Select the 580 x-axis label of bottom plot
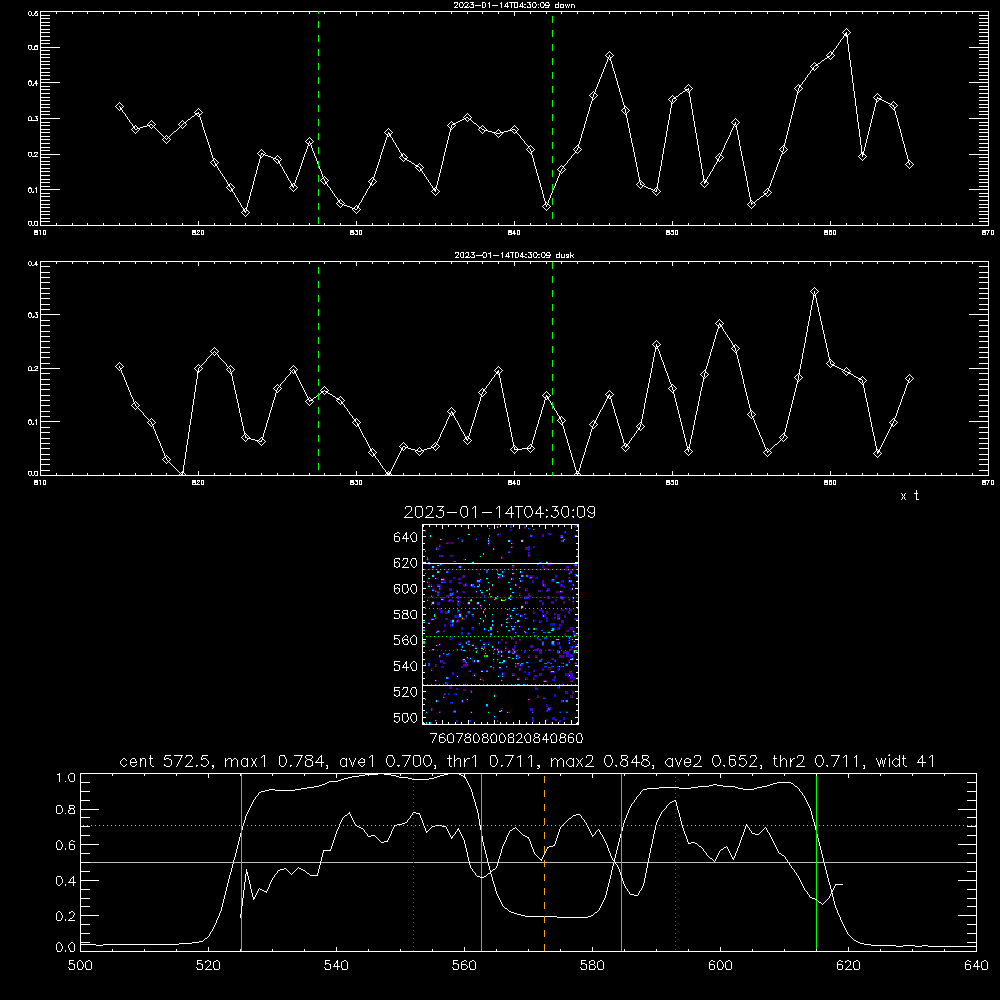 (x=592, y=966)
